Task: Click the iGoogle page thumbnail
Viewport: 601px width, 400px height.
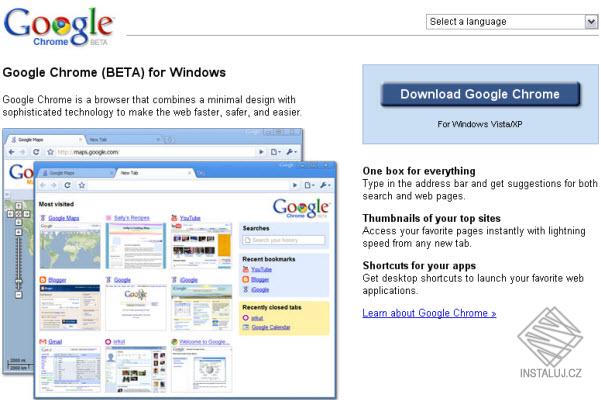Action: [201, 307]
